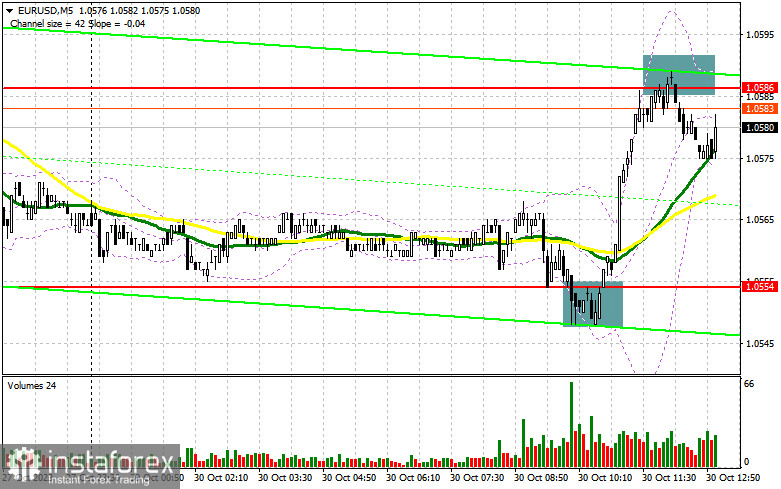Click the '30 Oct 03:30' time axis label
Viewport: 781px width, 489px height.
[285, 478]
